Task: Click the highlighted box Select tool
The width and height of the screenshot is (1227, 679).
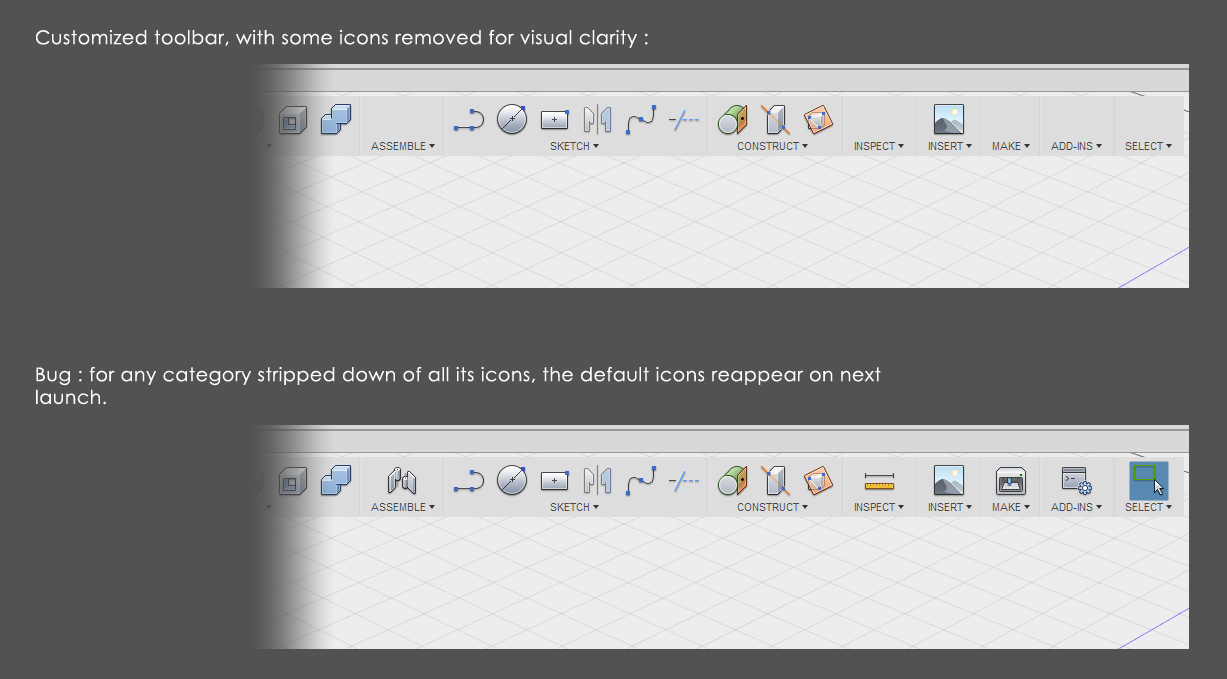Action: pyautogui.click(x=1148, y=481)
